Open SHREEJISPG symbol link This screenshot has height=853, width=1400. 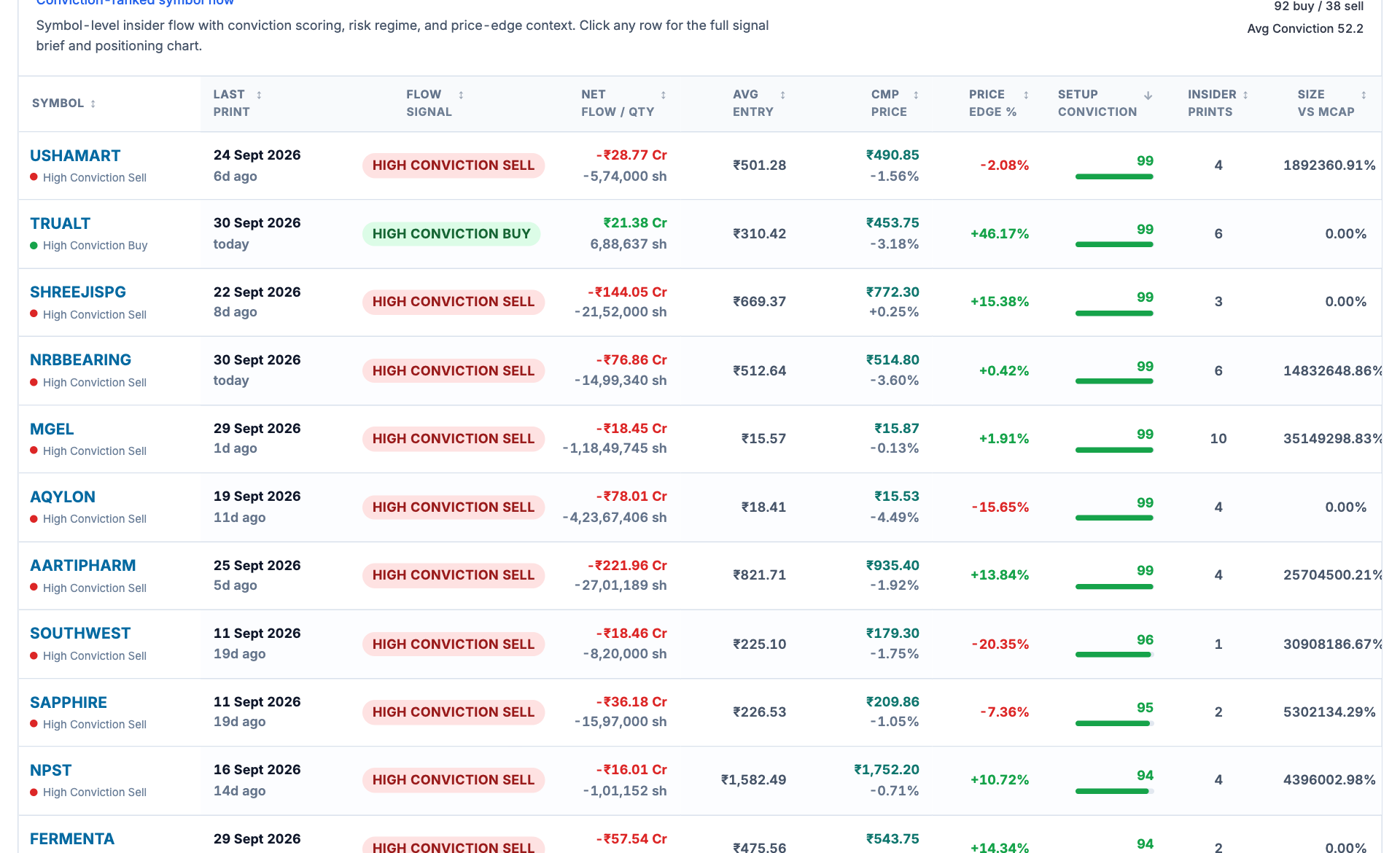(78, 292)
